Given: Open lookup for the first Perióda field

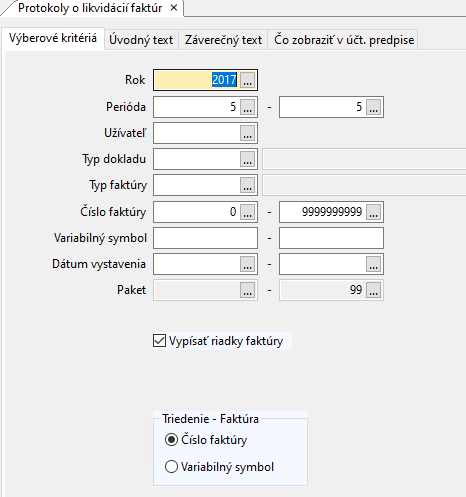Looking at the screenshot, I should coord(247,107).
